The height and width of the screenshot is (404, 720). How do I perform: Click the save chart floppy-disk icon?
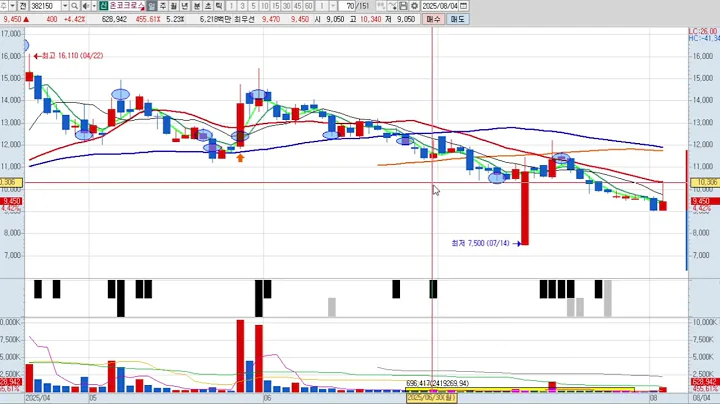tap(403, 6)
